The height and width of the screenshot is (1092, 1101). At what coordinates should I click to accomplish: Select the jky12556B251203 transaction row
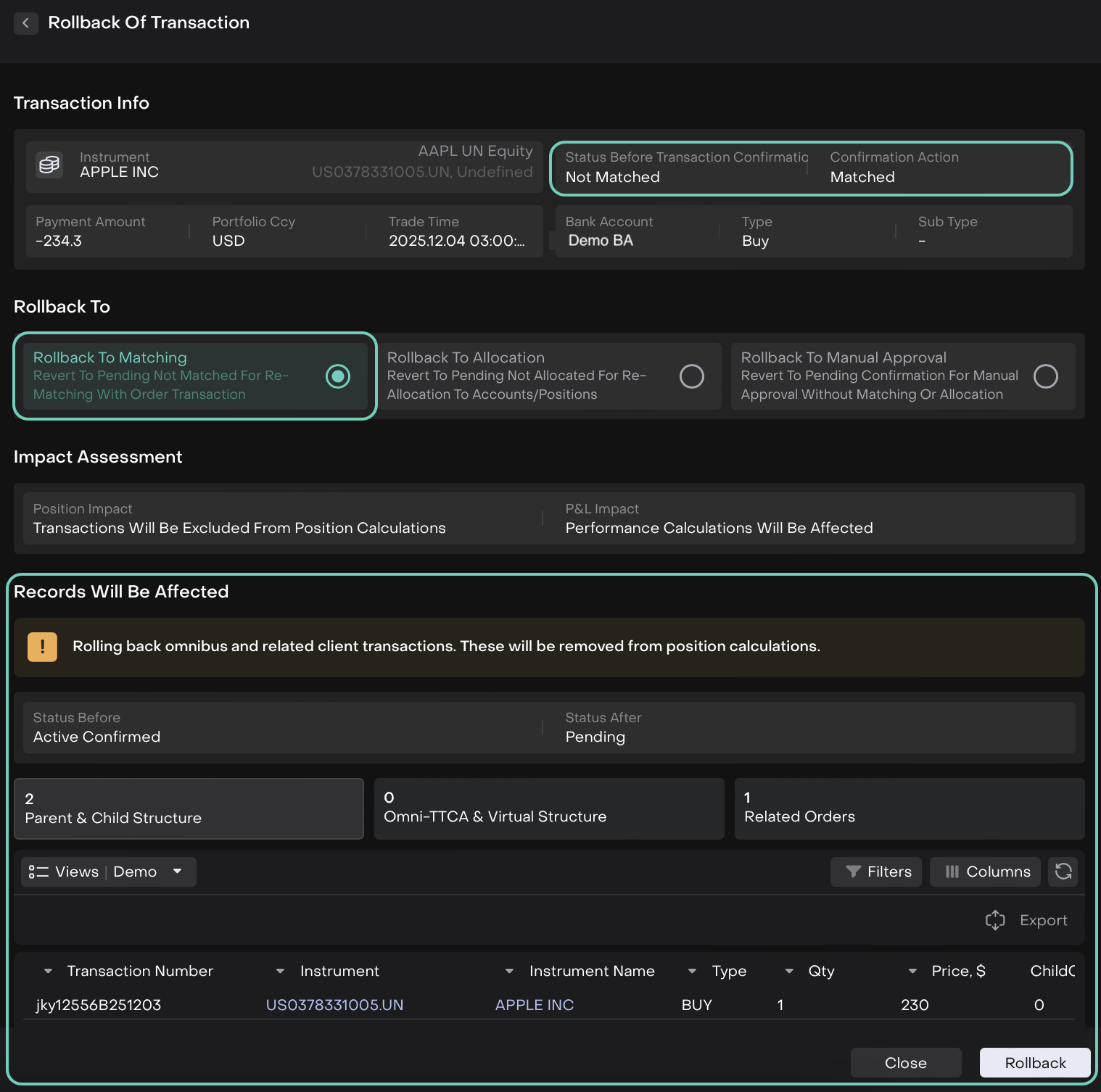99,1005
